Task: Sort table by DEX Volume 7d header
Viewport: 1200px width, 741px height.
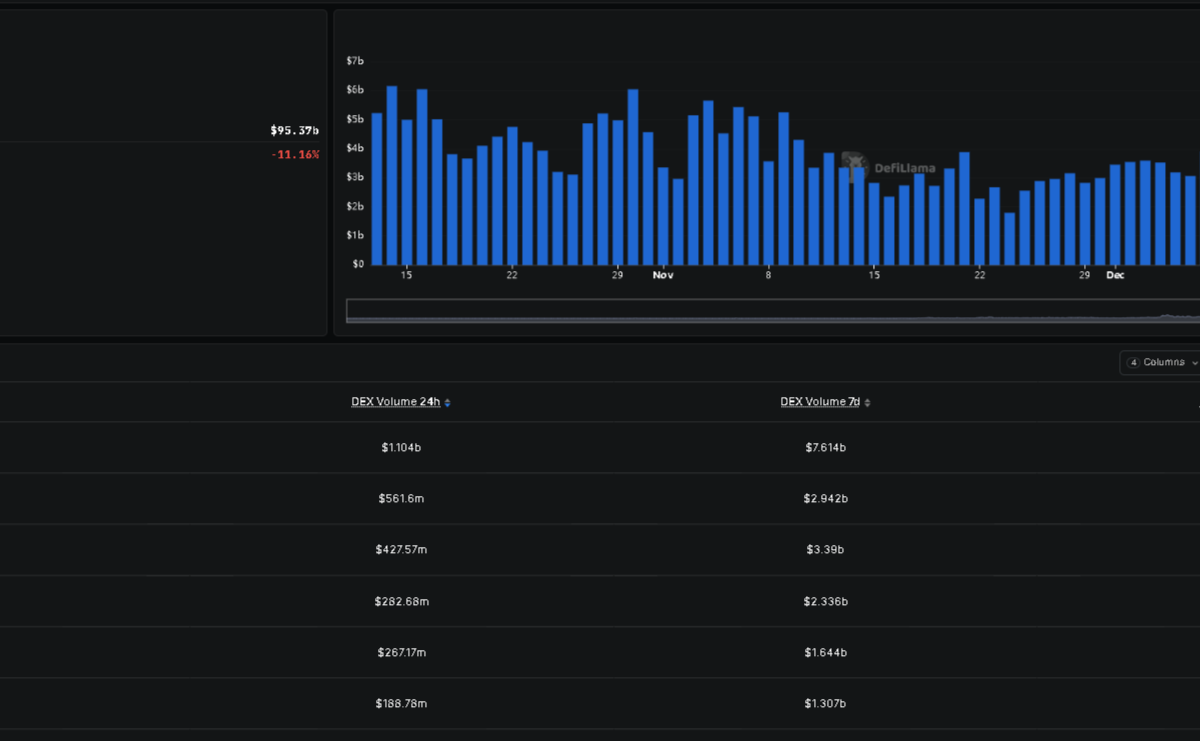Action: (820, 402)
